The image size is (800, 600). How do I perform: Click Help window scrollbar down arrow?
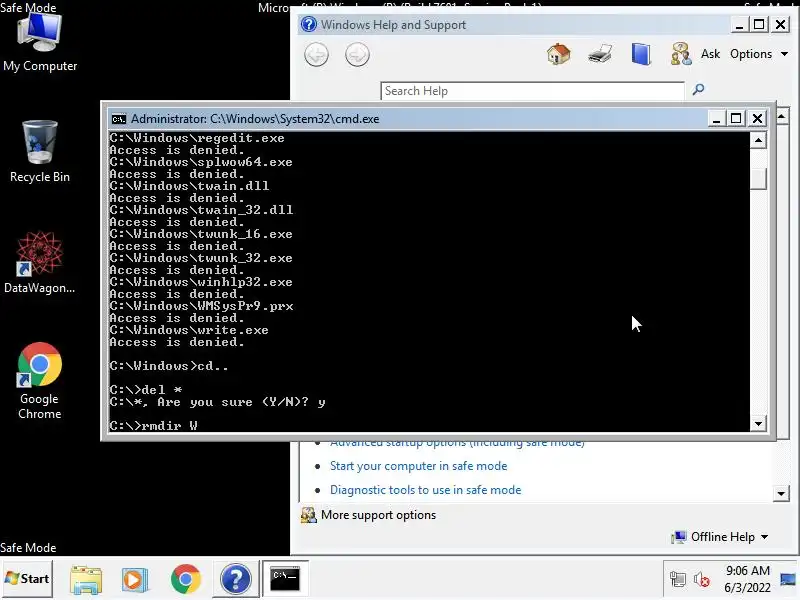(x=781, y=493)
